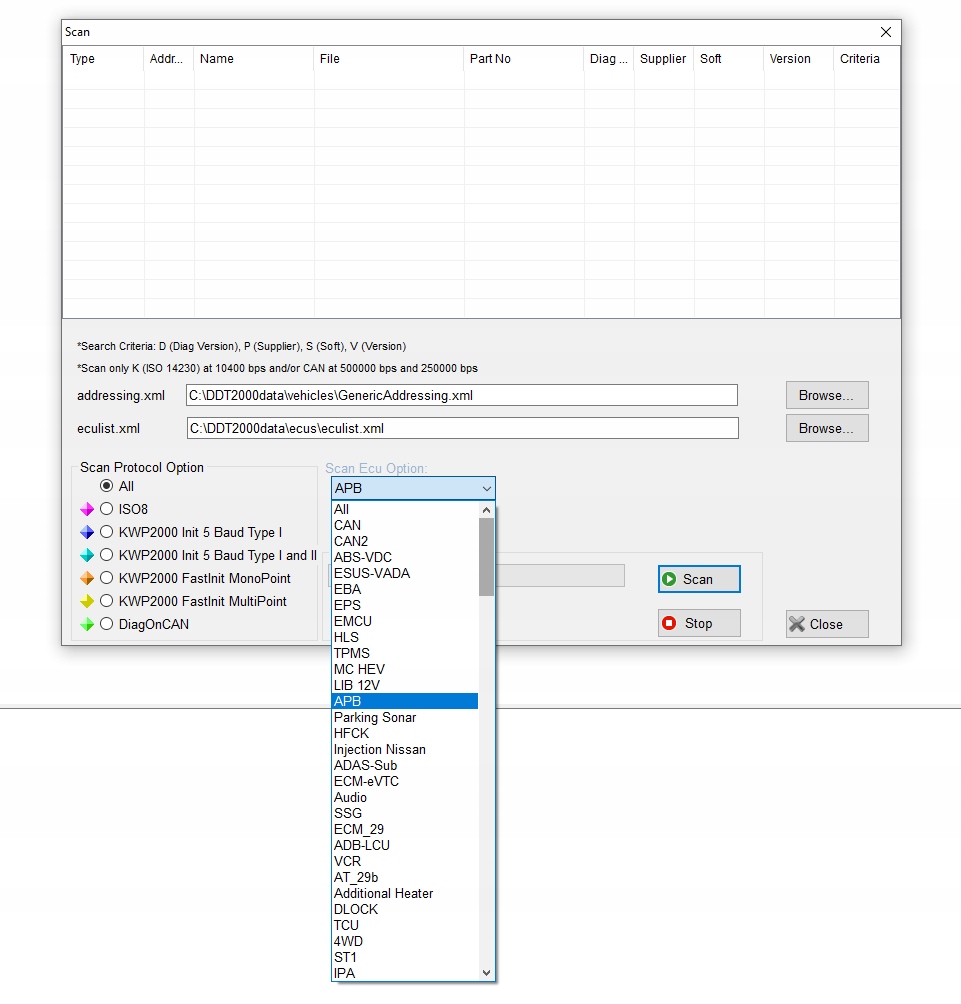This screenshot has width=961, height=1004.
Task: Click the ECU list scrollbar thumb
Action: (x=487, y=557)
